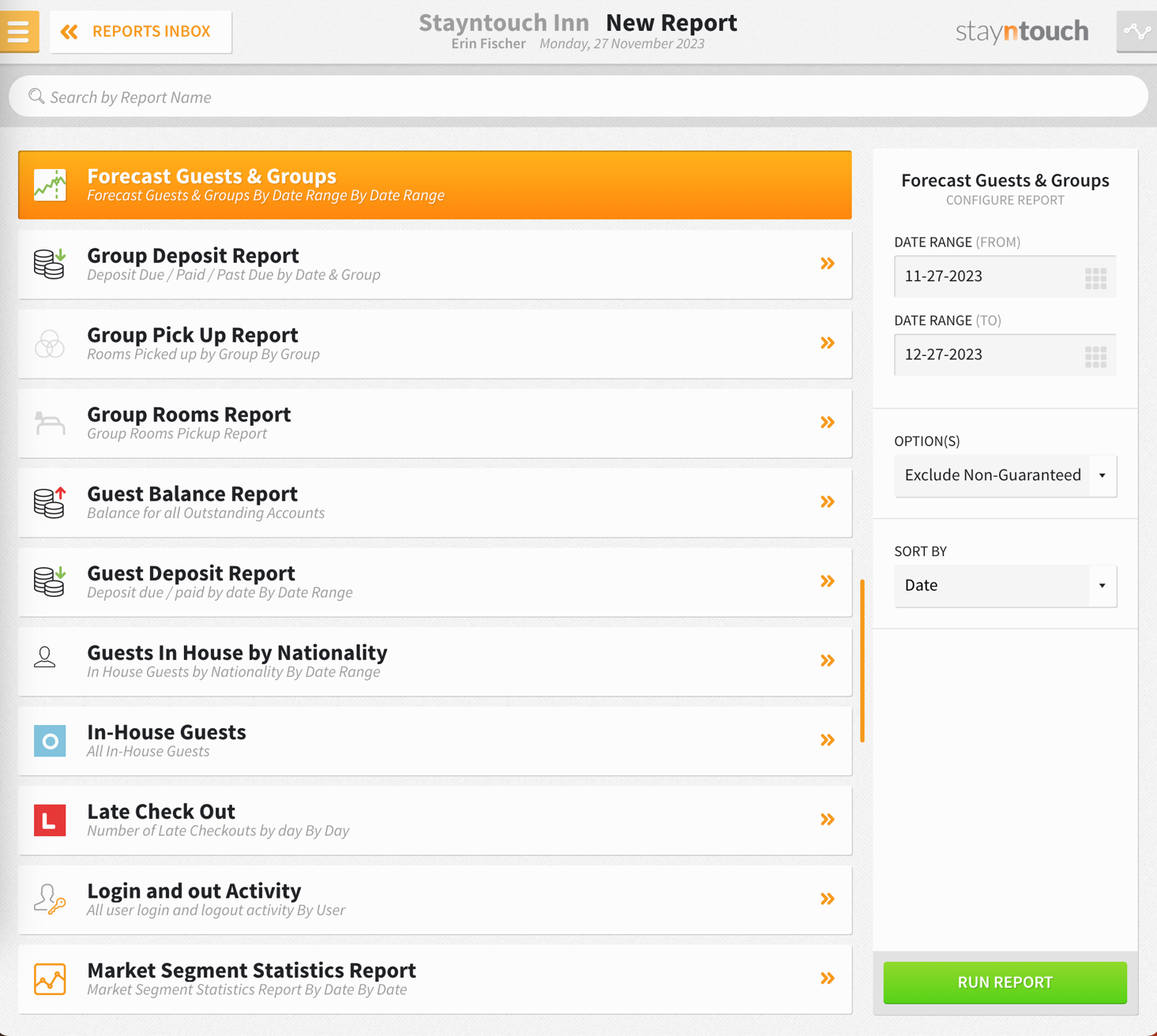Click the report list scrollbar
1157x1036 pixels.
862,661
